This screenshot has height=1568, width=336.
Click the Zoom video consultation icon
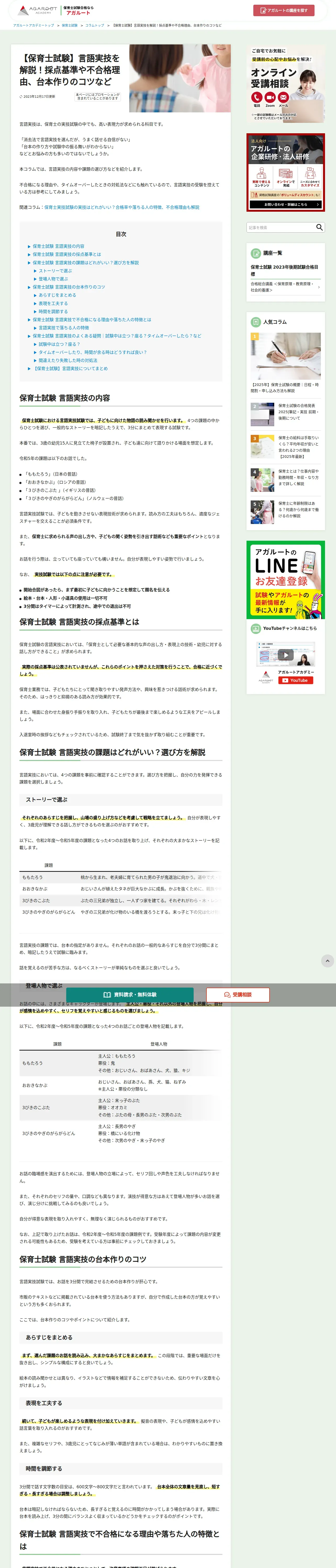[x=270, y=97]
